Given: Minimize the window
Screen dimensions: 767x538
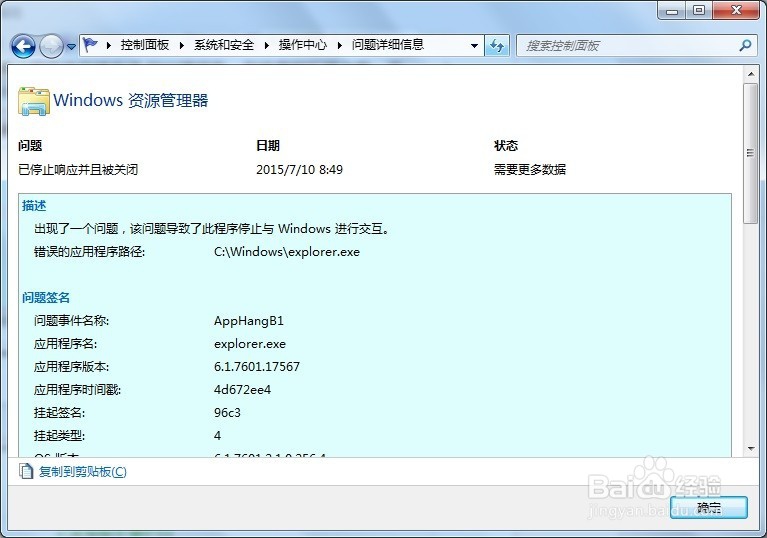Looking at the screenshot, I should [672, 11].
